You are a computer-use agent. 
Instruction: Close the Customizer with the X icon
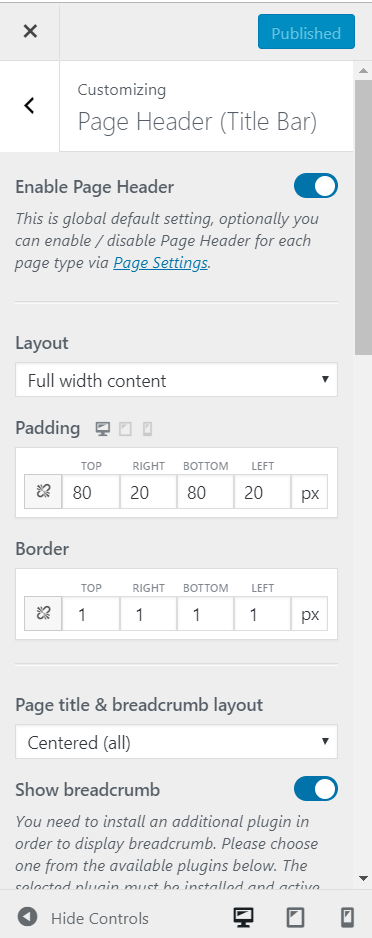(x=30, y=32)
